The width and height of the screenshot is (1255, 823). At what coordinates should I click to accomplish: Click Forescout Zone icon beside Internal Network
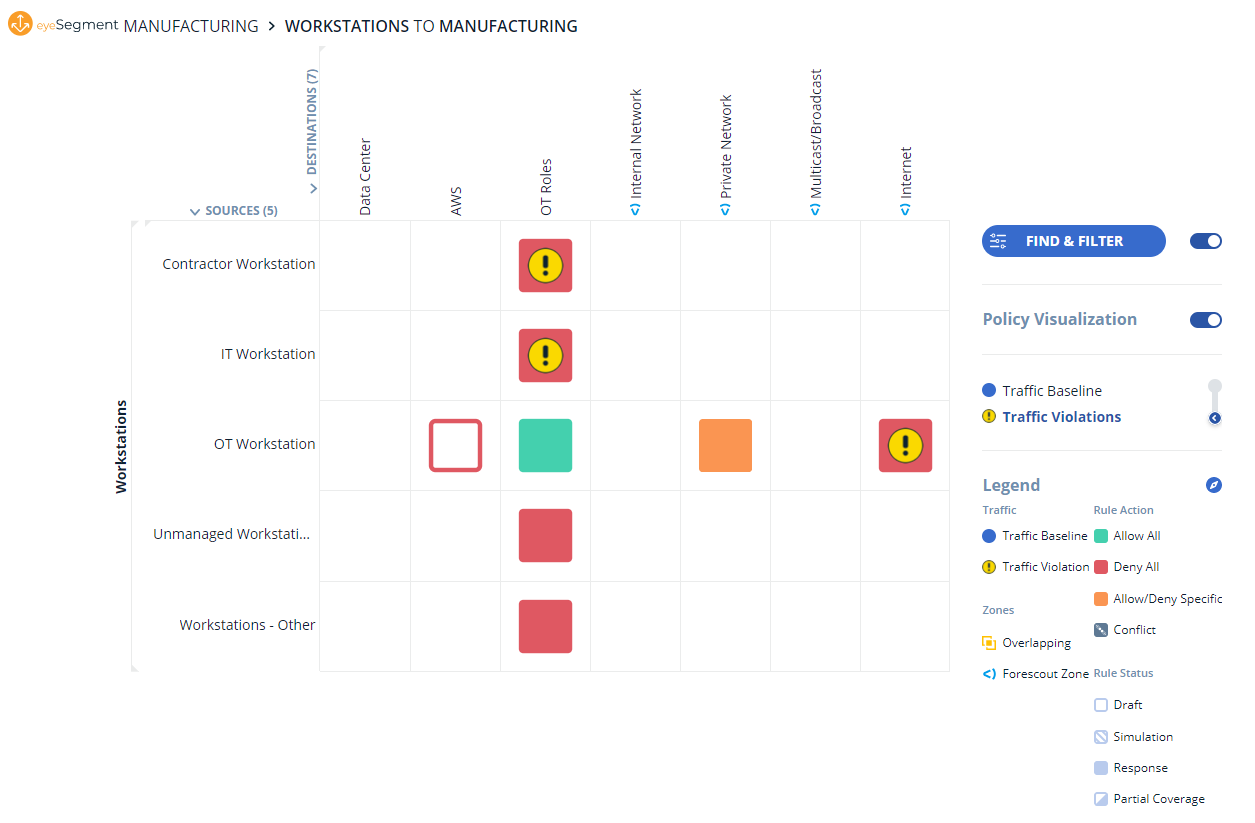635,210
